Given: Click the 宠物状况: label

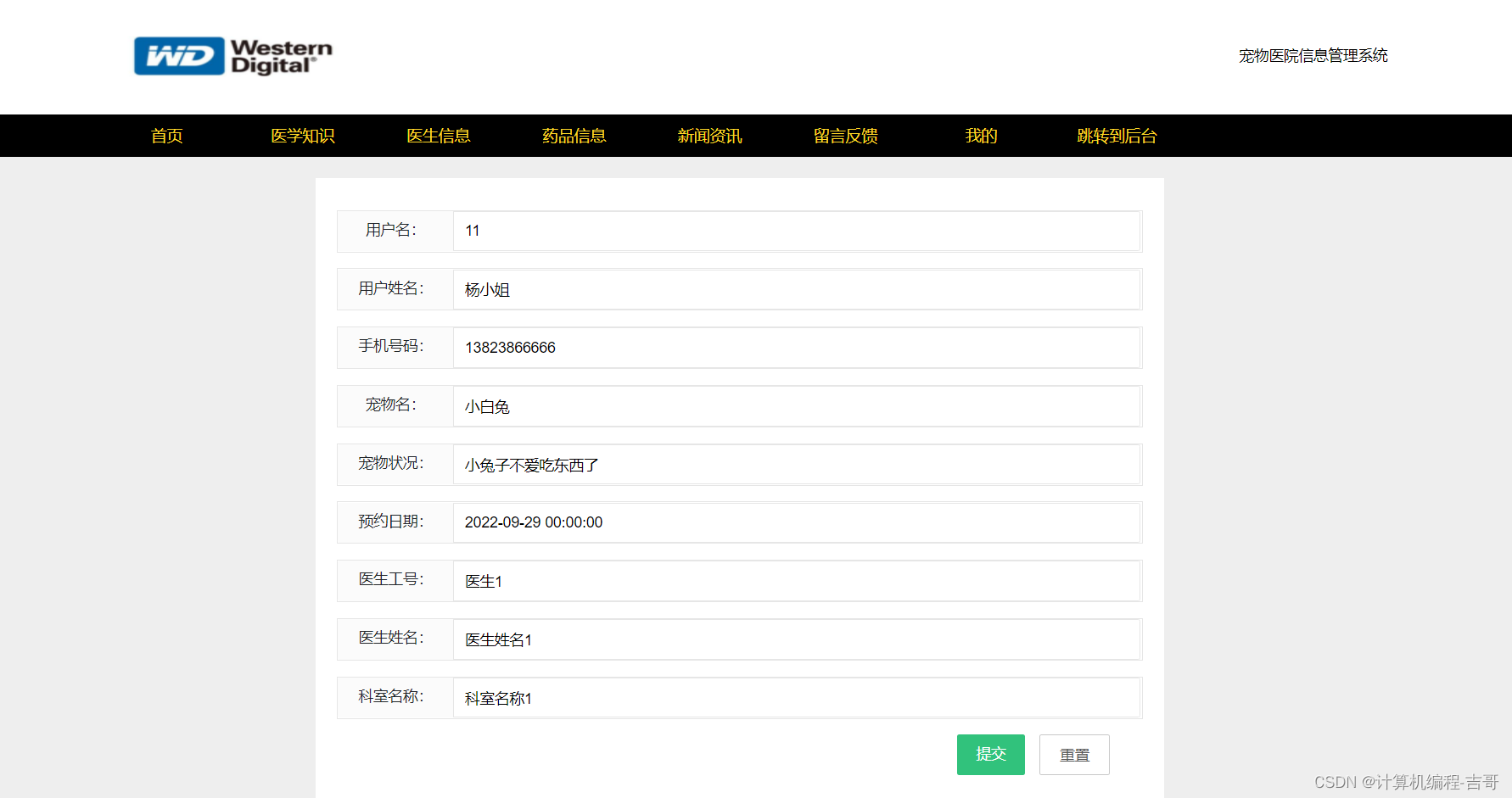Looking at the screenshot, I should (391, 463).
